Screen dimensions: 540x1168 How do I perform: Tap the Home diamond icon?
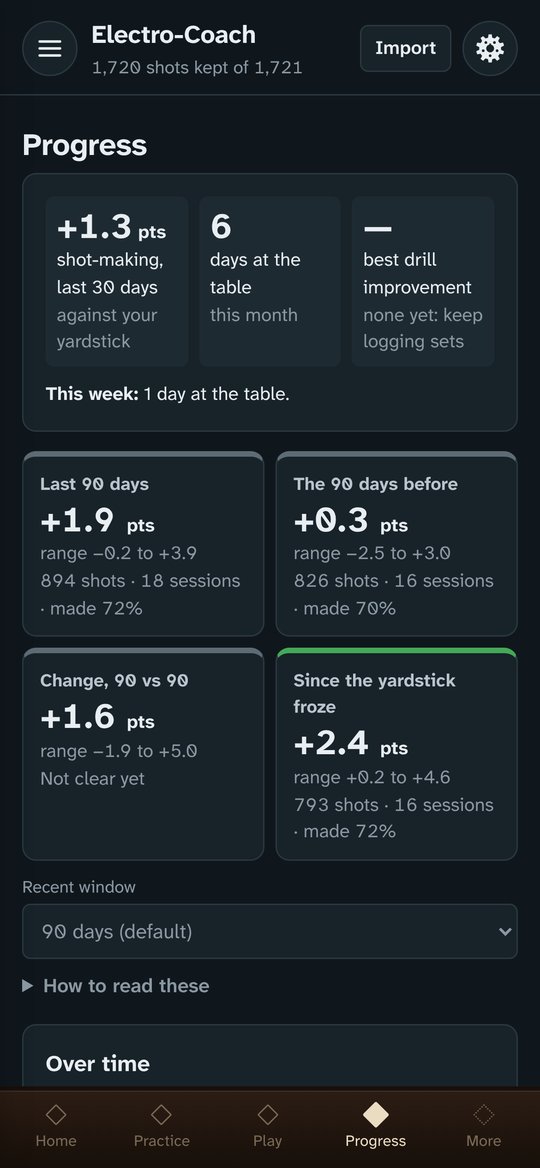56,1114
